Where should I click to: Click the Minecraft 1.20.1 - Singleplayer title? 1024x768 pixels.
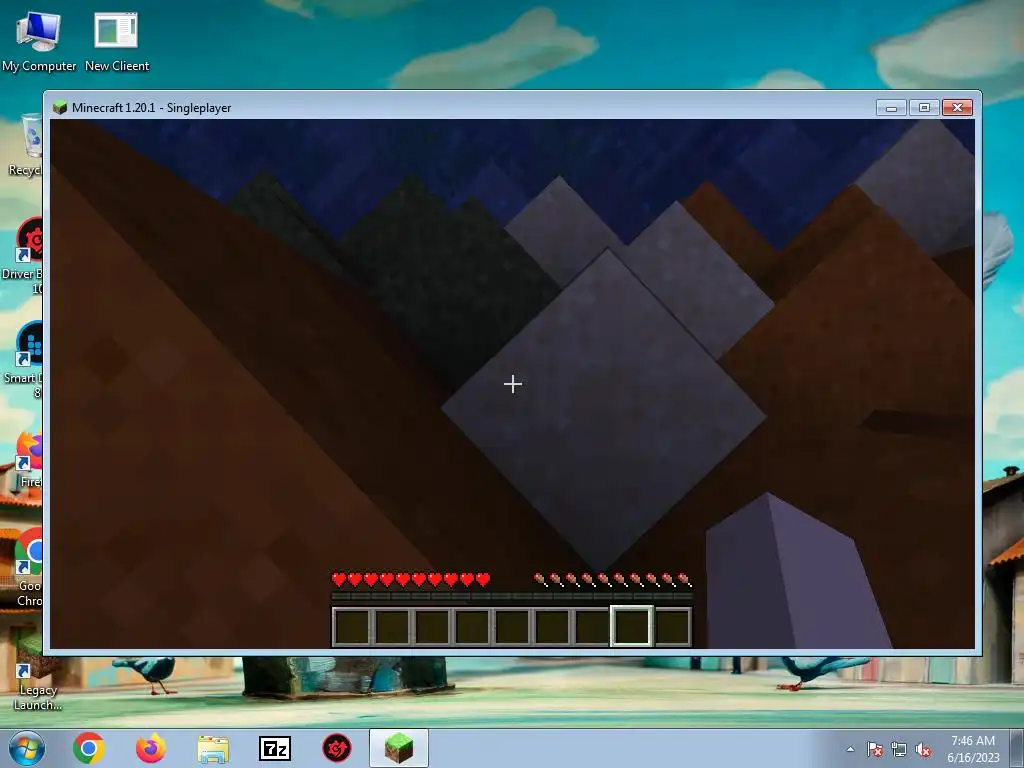click(152, 108)
